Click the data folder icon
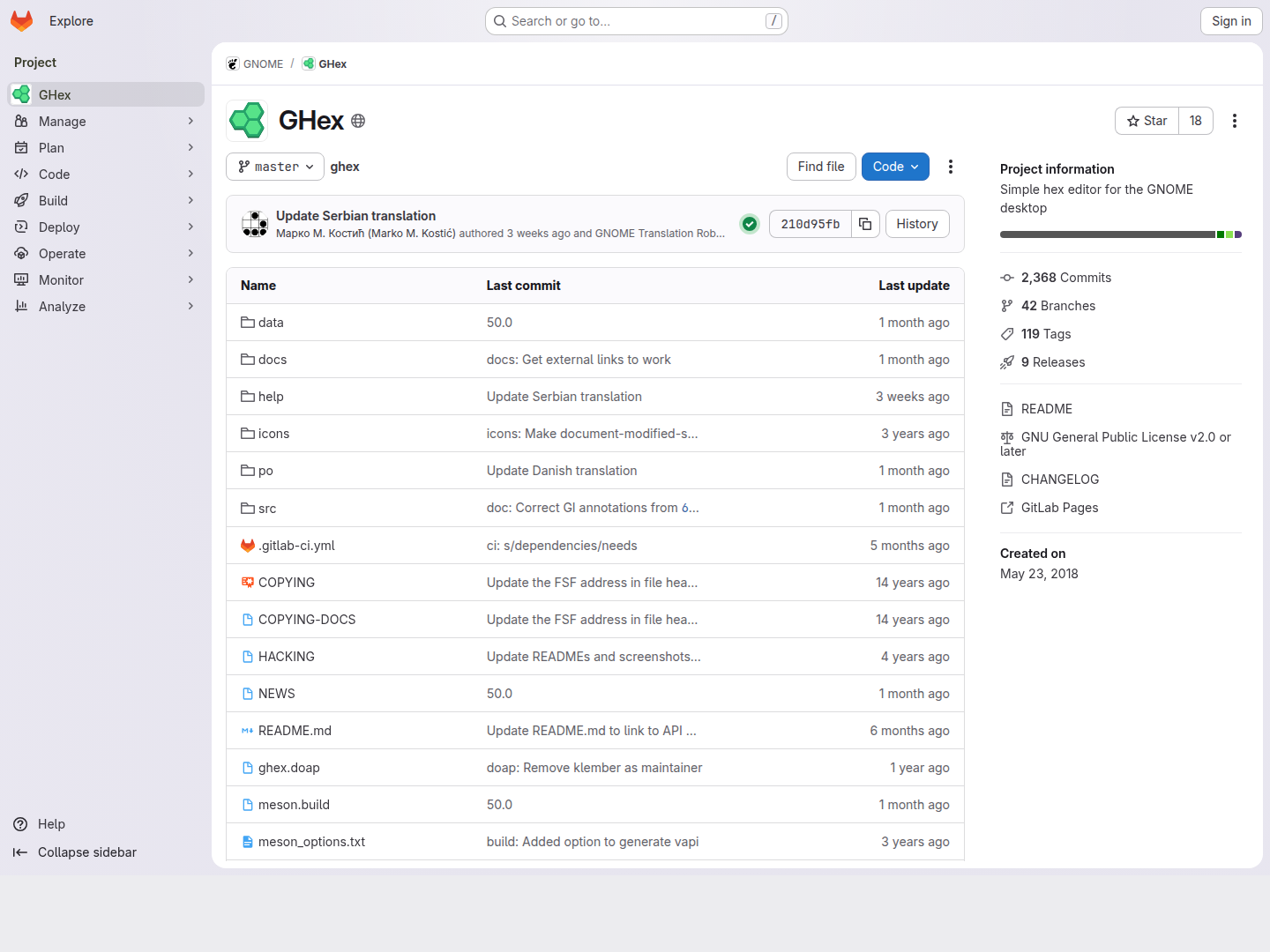This screenshot has width=1270, height=952. point(248,323)
